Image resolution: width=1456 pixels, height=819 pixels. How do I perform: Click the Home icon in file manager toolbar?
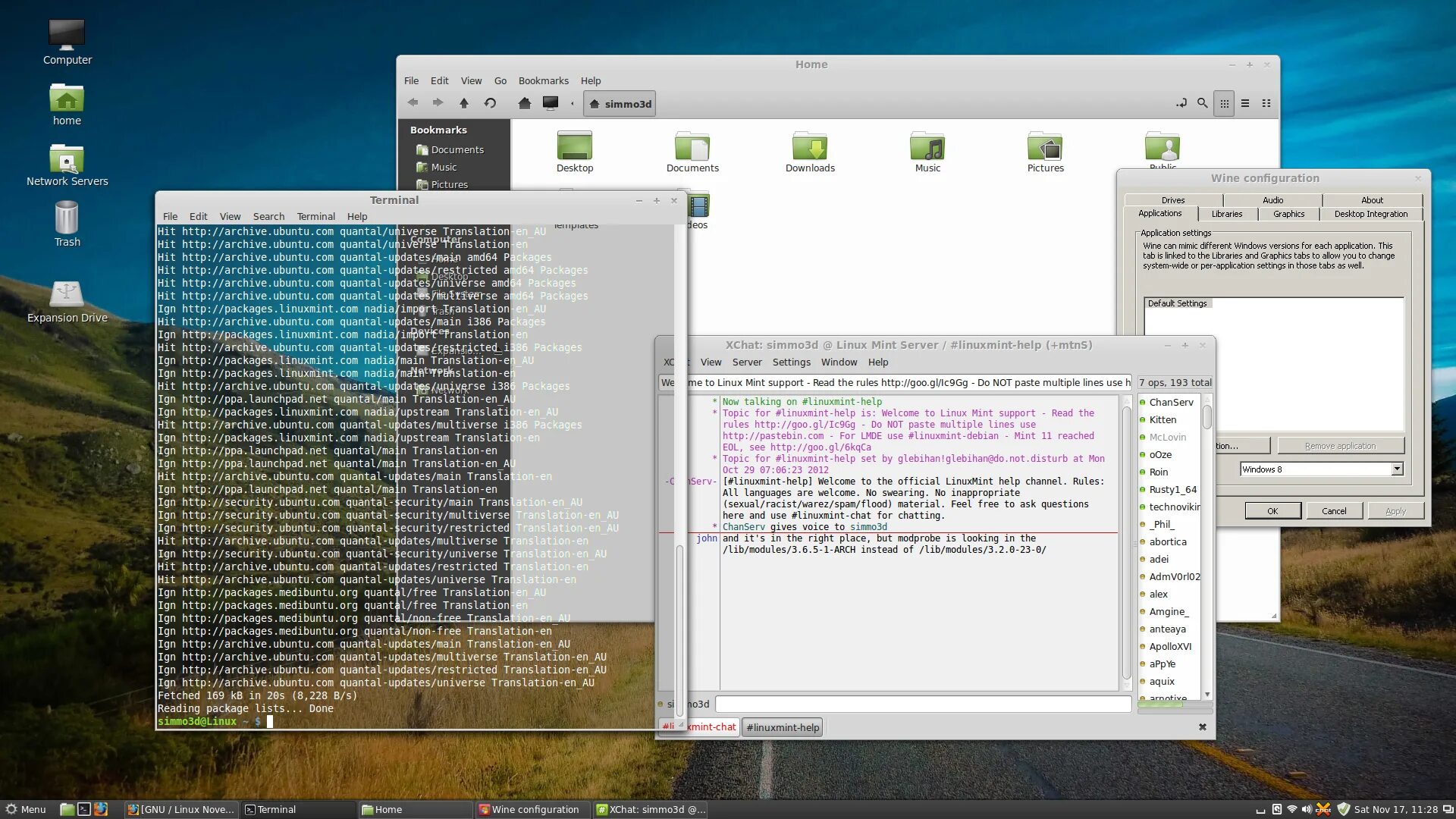tap(524, 103)
